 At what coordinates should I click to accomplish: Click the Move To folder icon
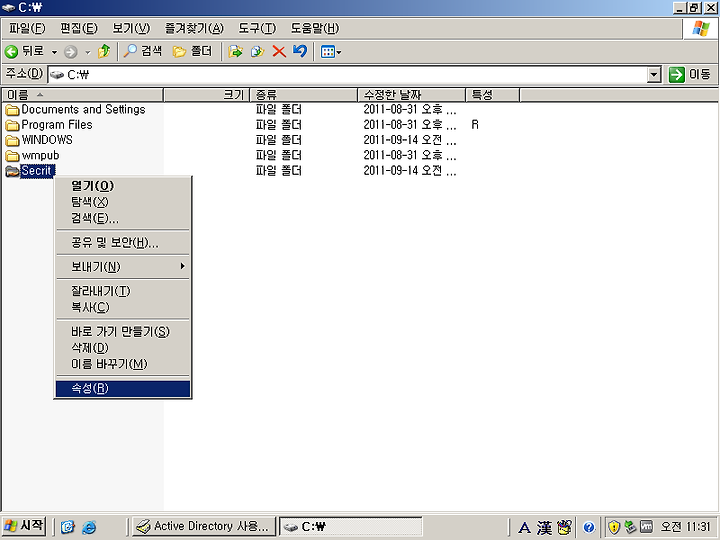click(235, 51)
